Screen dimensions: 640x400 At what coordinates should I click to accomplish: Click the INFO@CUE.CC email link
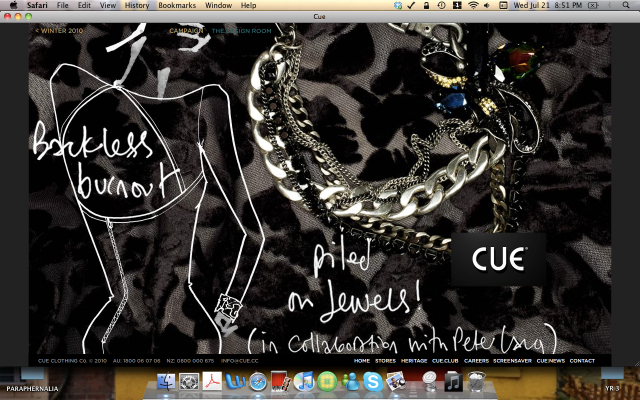point(240,361)
